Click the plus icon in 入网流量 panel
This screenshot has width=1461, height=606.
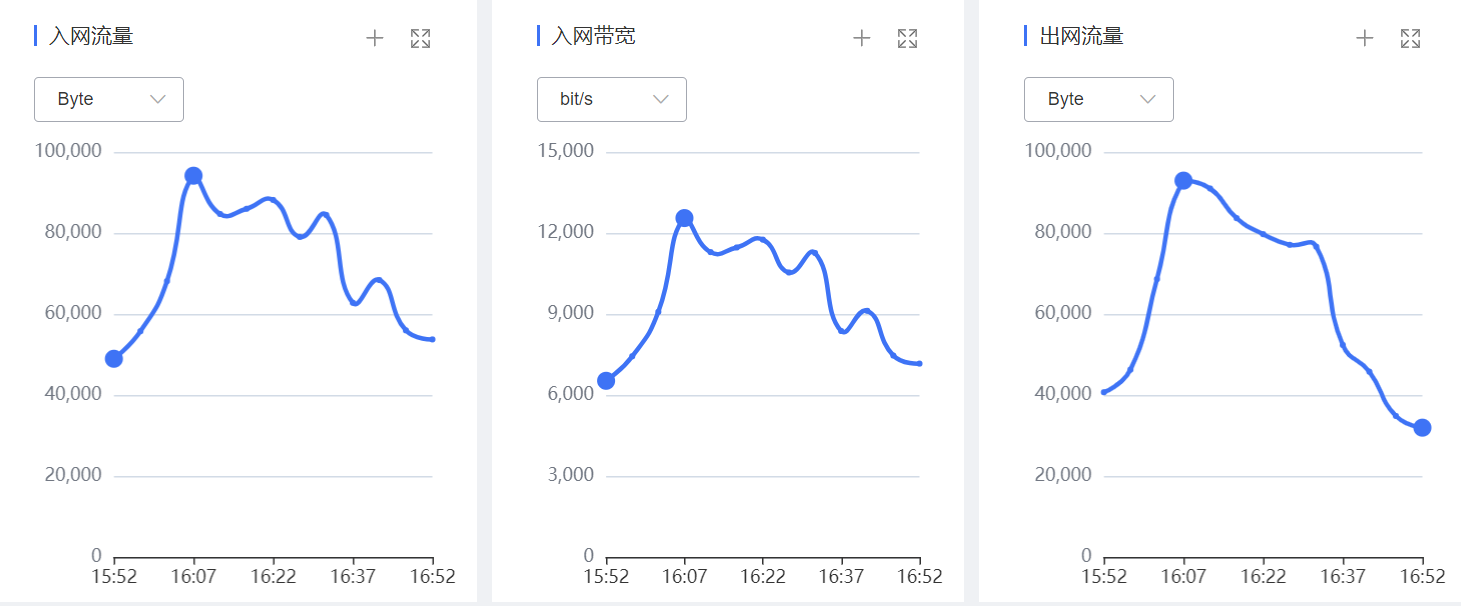pos(375,38)
